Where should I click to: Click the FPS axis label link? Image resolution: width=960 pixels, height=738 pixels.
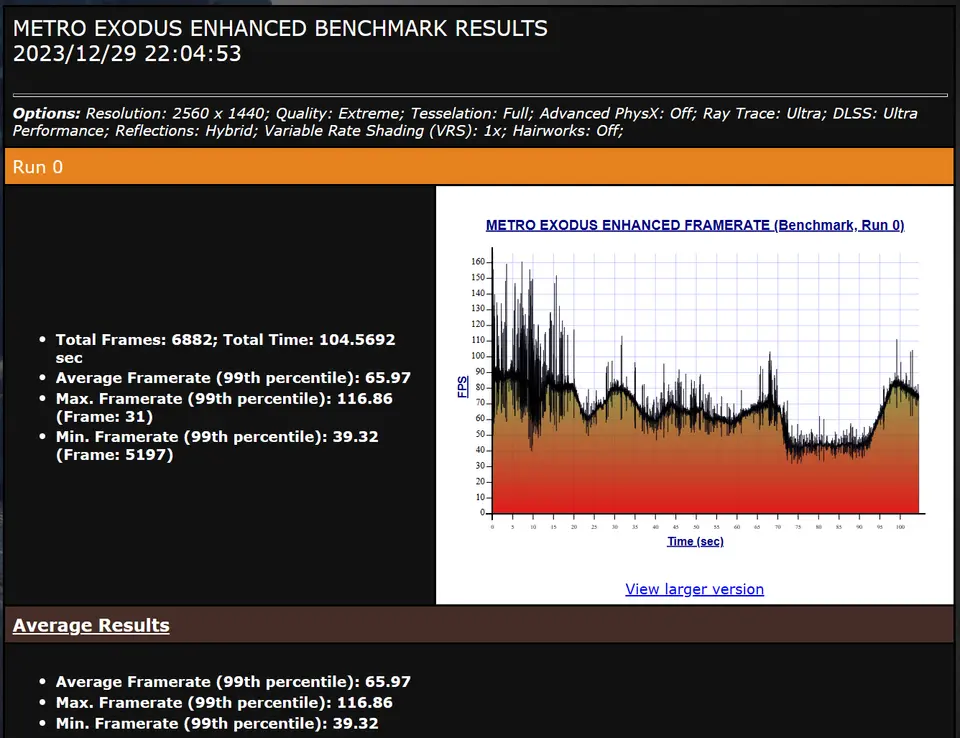[462, 386]
